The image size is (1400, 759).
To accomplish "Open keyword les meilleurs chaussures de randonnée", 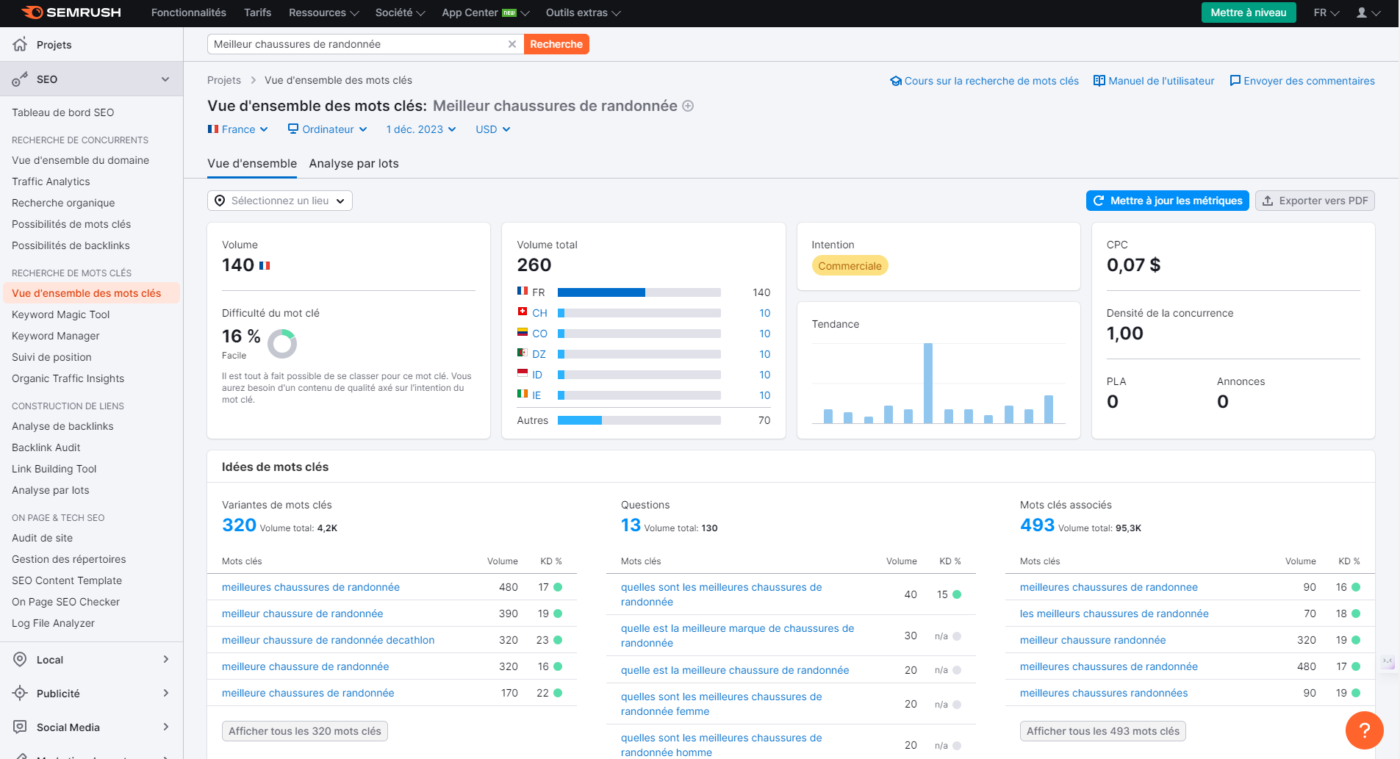I will (1114, 613).
